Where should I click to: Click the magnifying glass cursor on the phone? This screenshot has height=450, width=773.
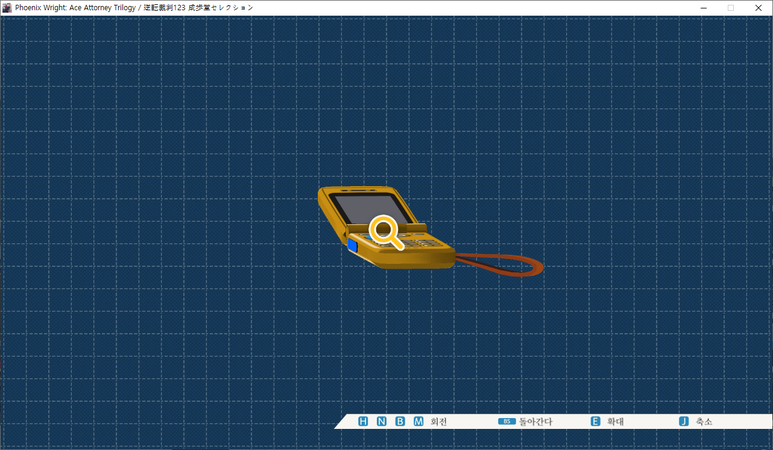pyautogui.click(x=386, y=232)
